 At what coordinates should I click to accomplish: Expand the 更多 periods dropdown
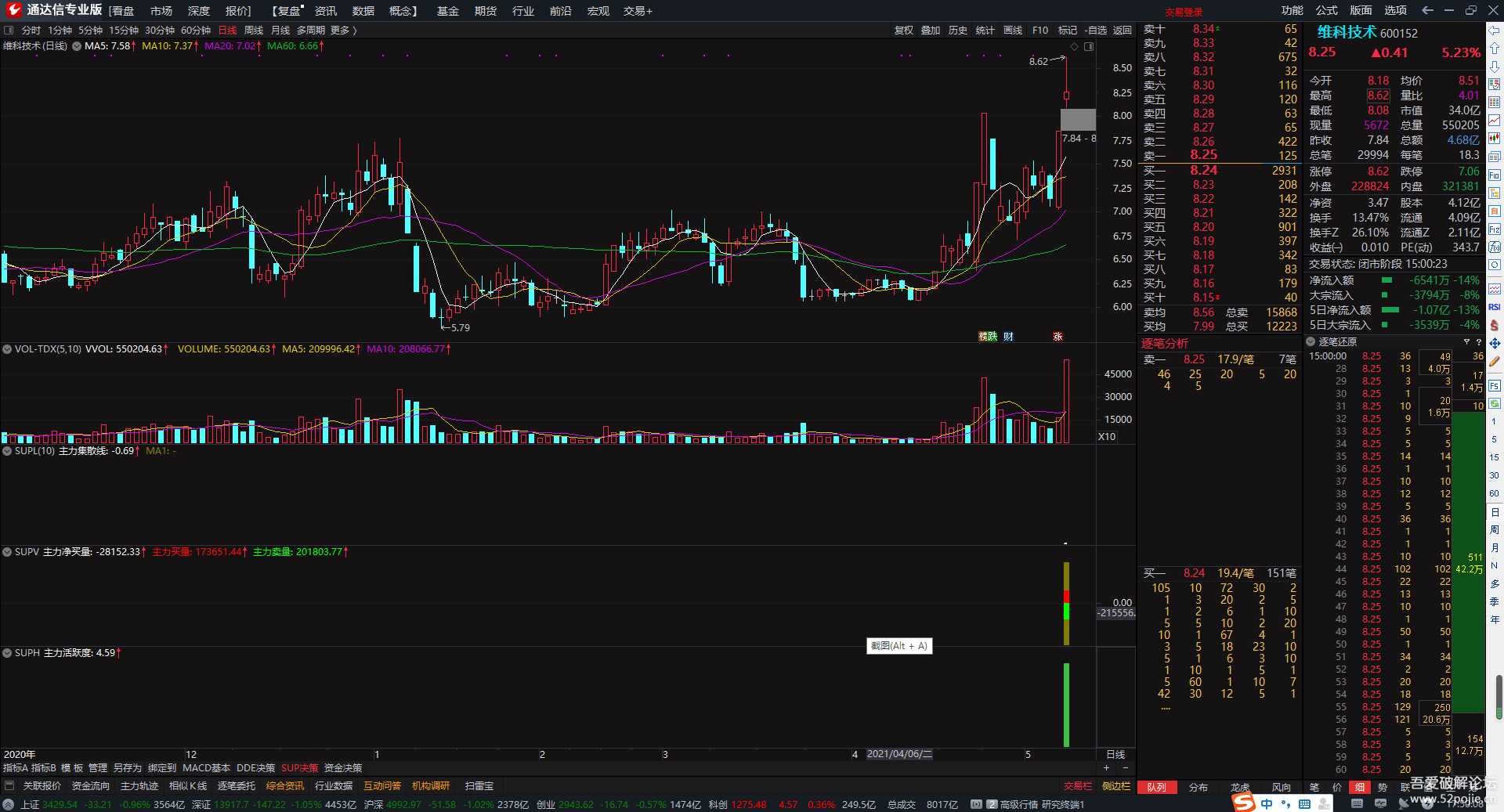click(344, 31)
